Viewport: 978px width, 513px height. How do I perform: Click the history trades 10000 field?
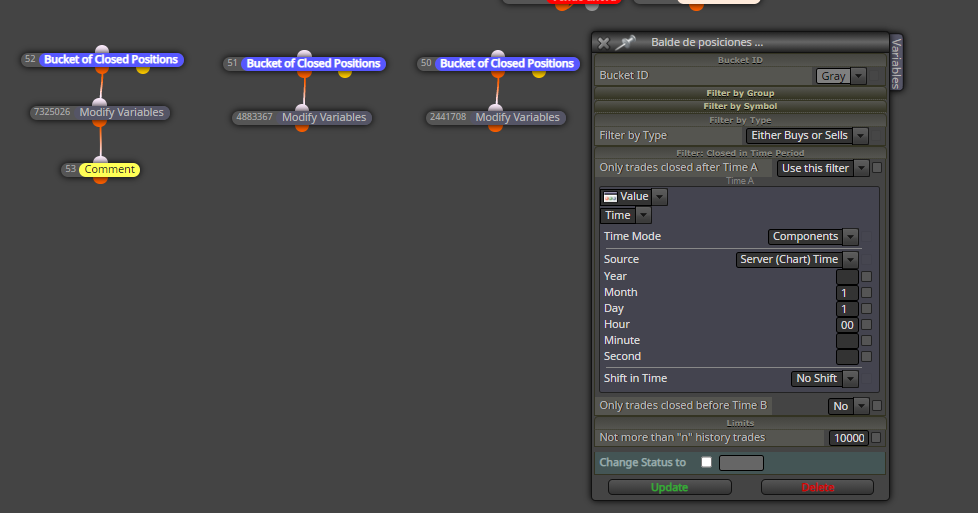point(848,439)
